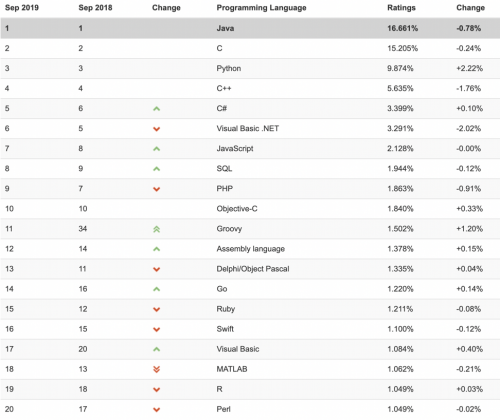Screen dimensions: 500x420
Task: Click the green arrow beside Assembly language
Action: (x=156, y=249)
